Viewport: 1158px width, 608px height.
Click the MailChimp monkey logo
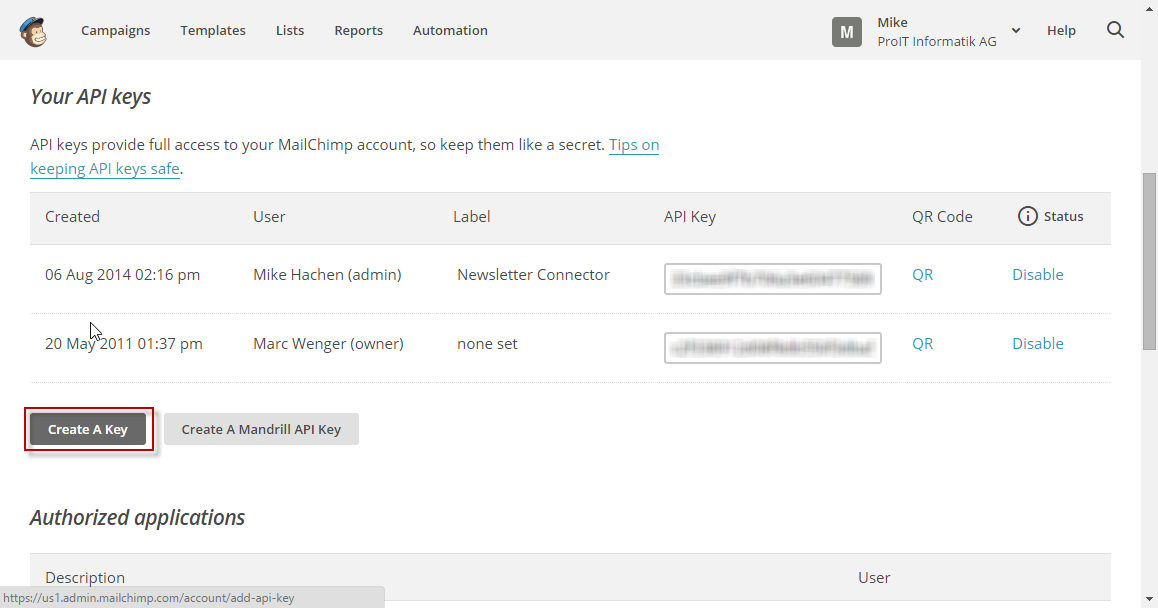pyautogui.click(x=33, y=30)
